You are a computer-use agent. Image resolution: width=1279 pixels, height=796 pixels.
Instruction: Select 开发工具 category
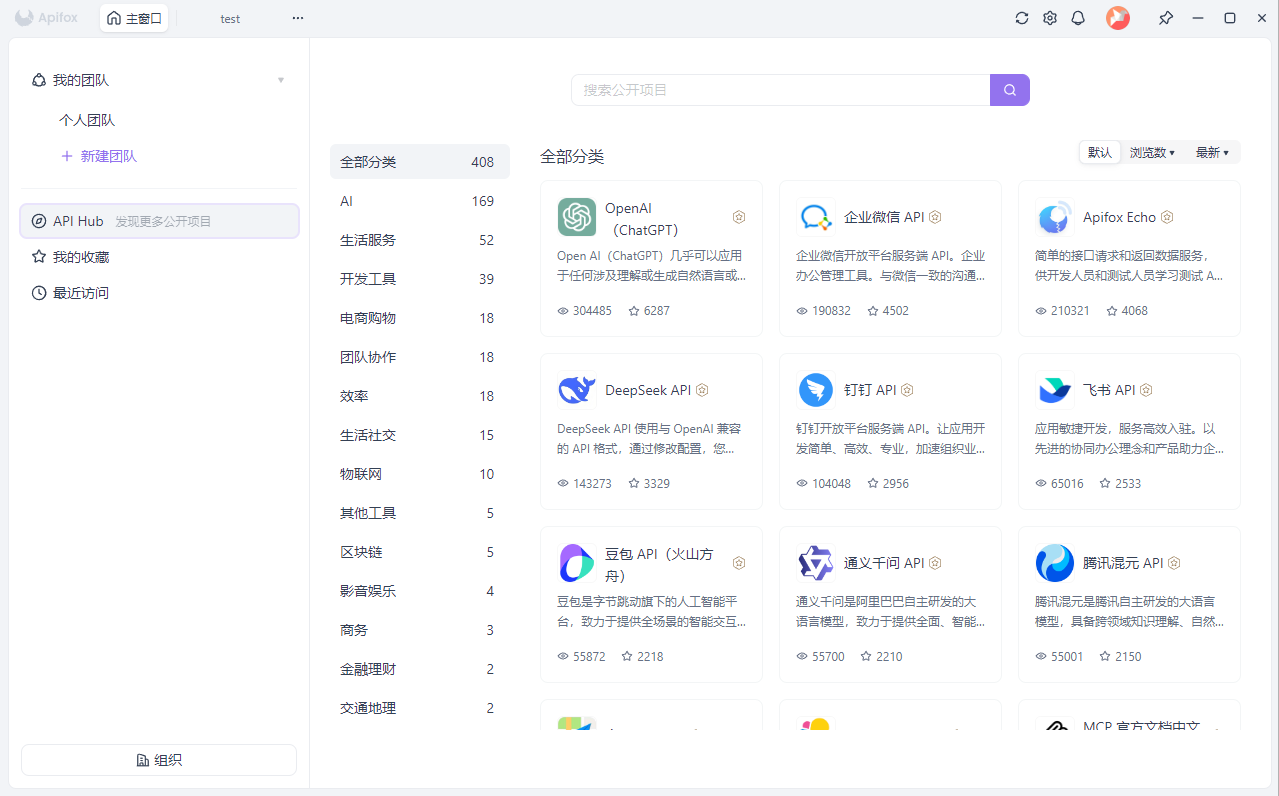coord(420,279)
